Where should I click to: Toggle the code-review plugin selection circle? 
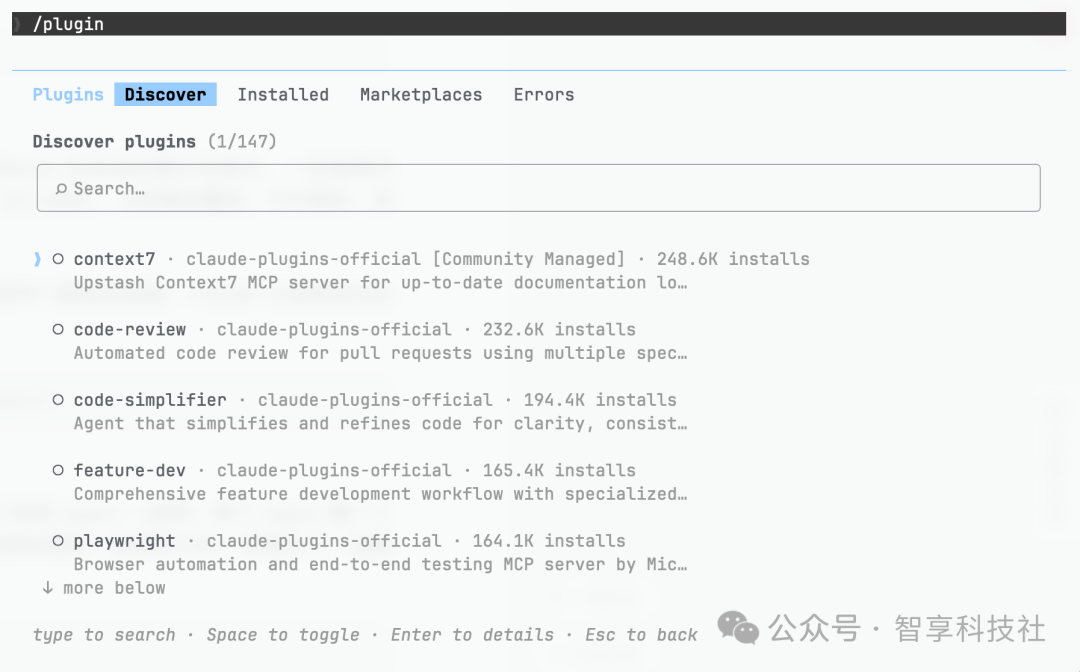58,330
